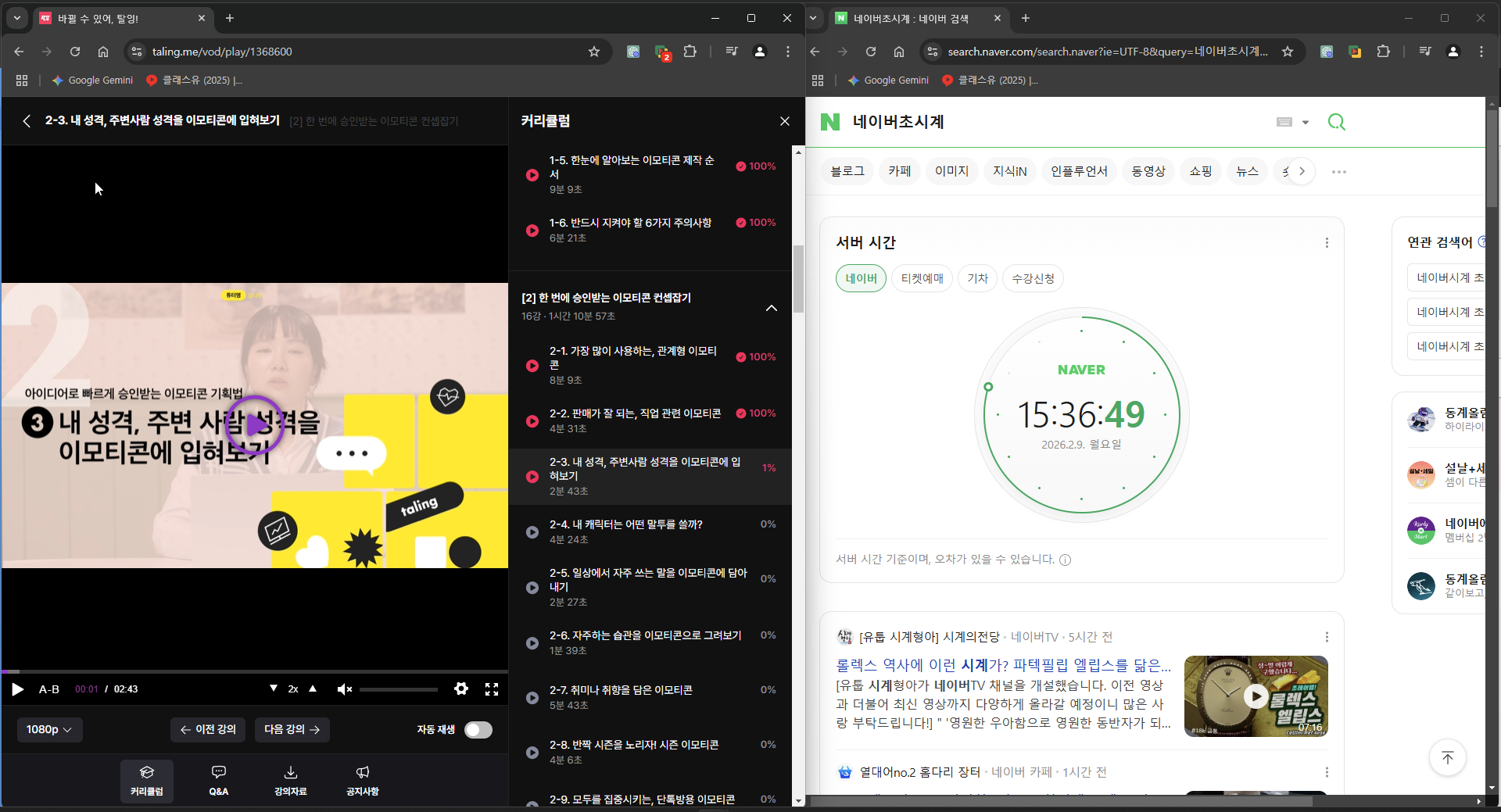Open the 커리큘럼 bottom tab

pos(147,781)
